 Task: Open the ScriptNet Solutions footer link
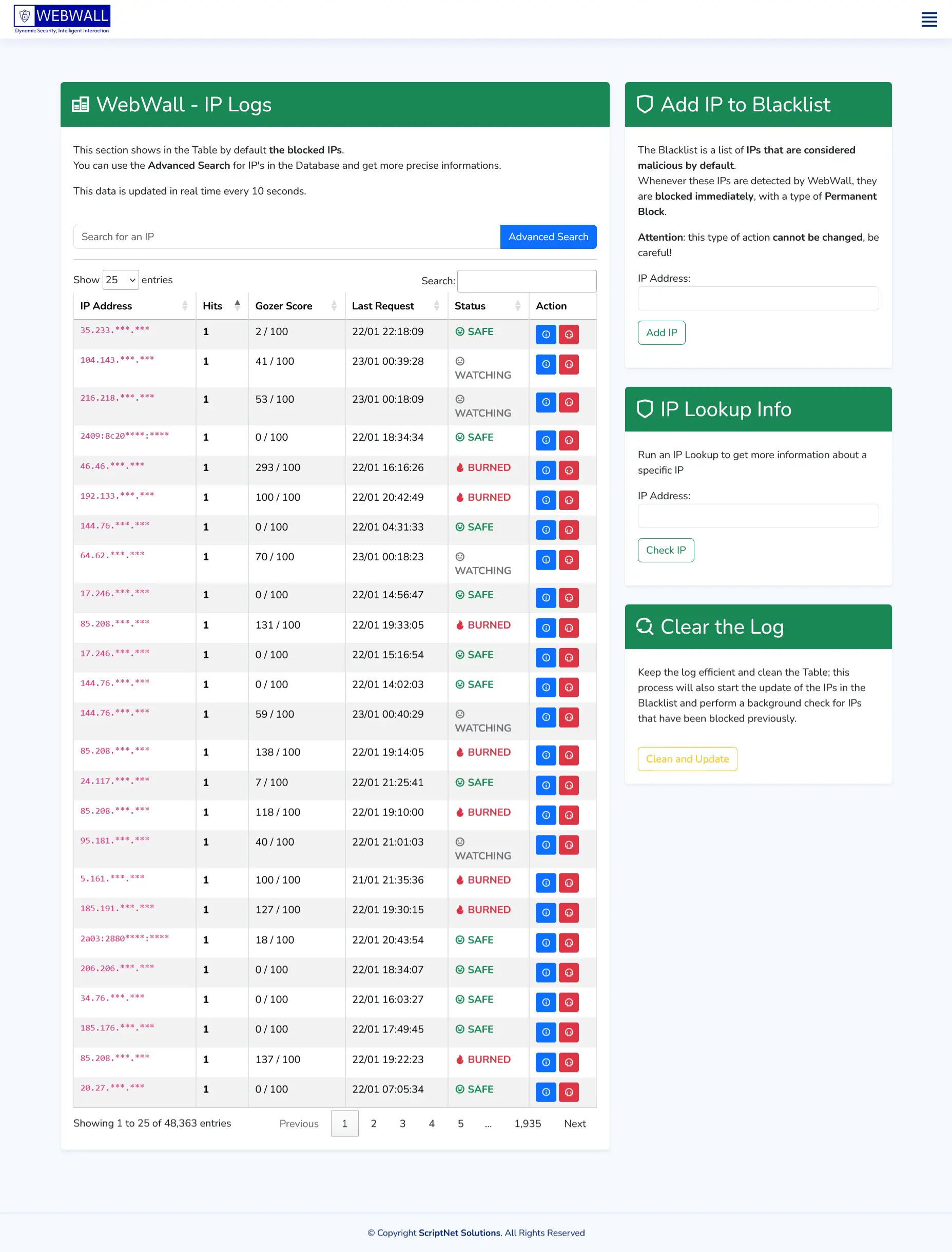[458, 1233]
